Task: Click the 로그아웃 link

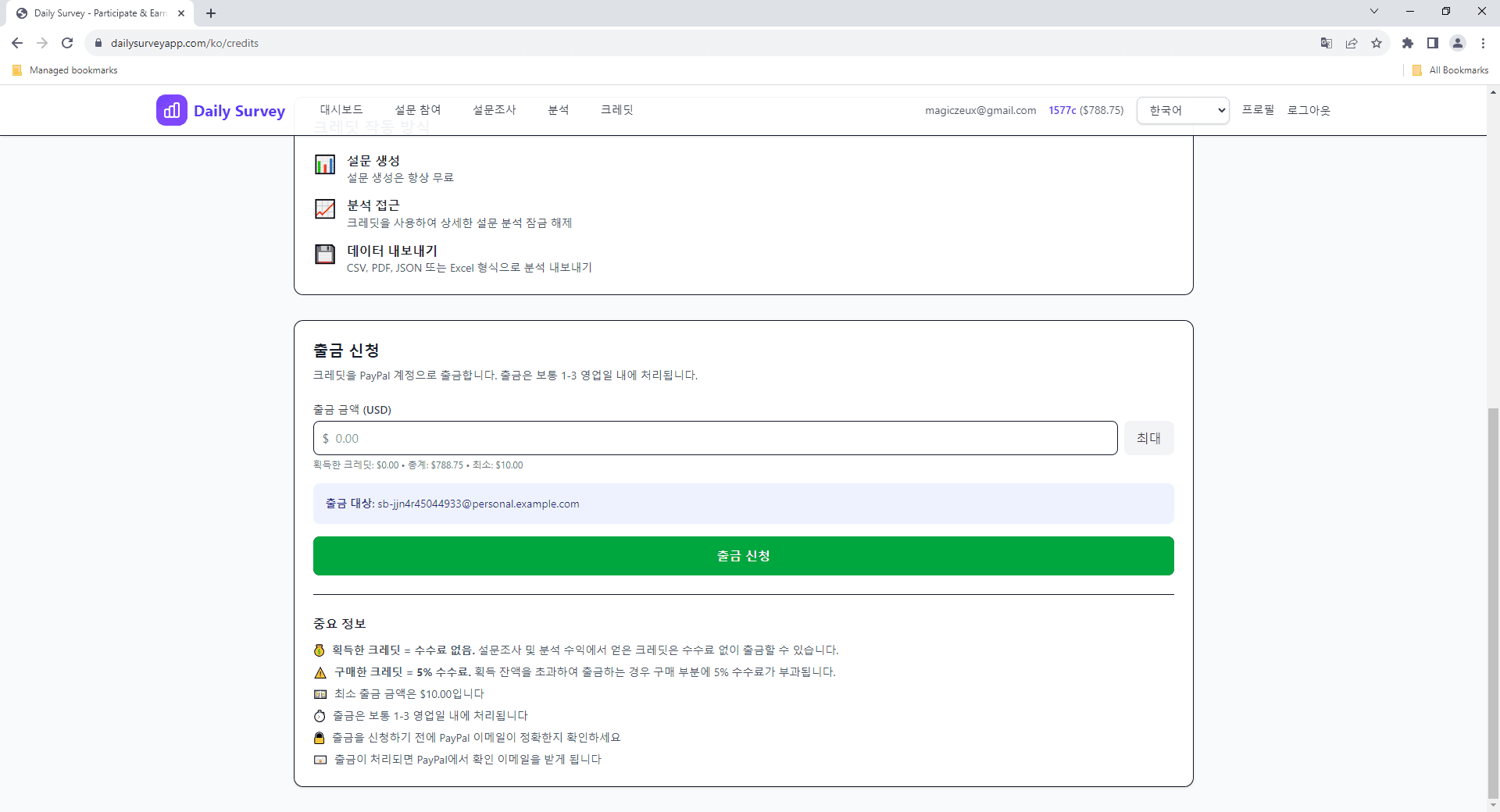Action: click(x=1309, y=110)
